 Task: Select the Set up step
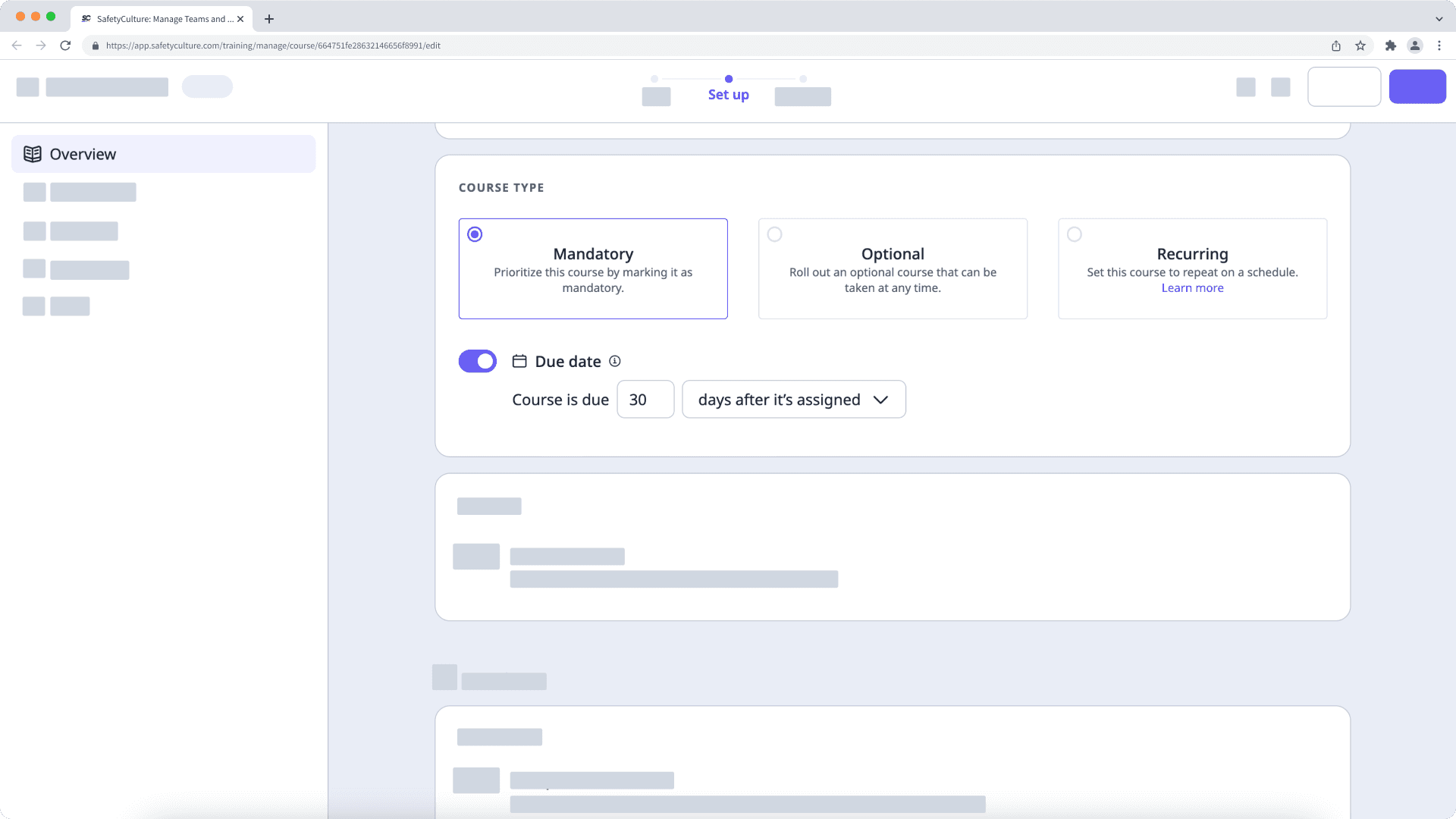[x=728, y=94]
